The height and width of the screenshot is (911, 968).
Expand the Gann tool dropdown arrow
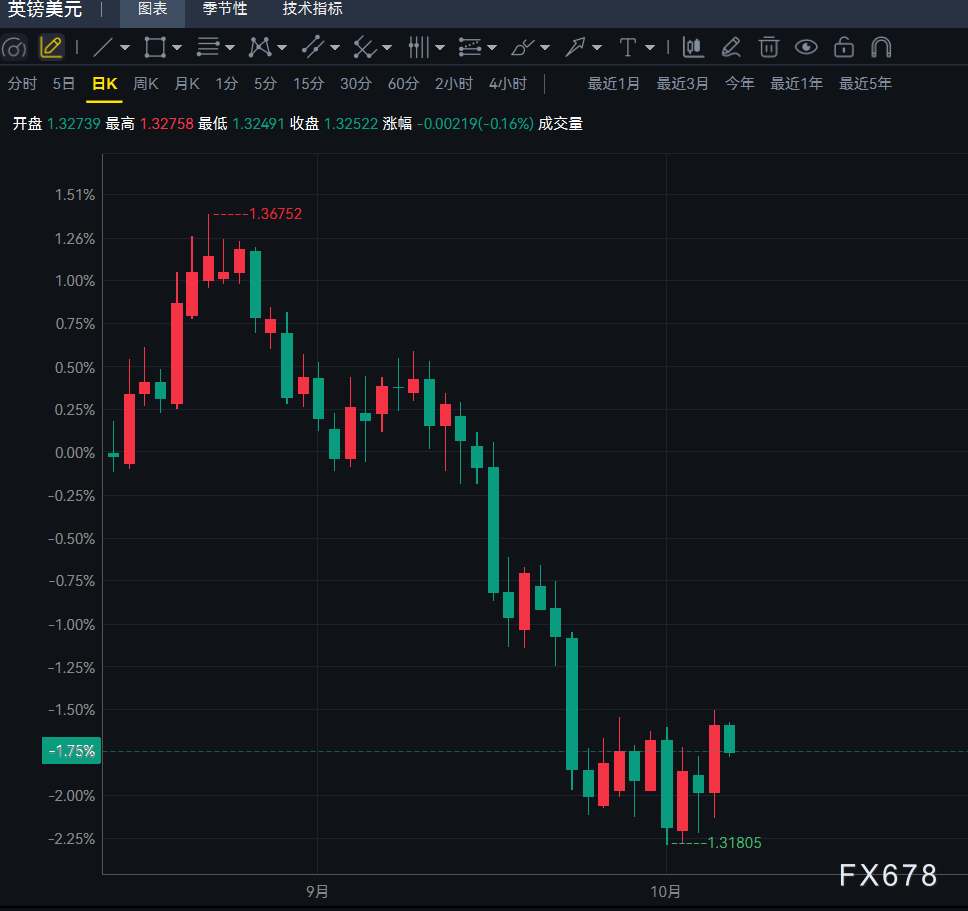click(387, 48)
